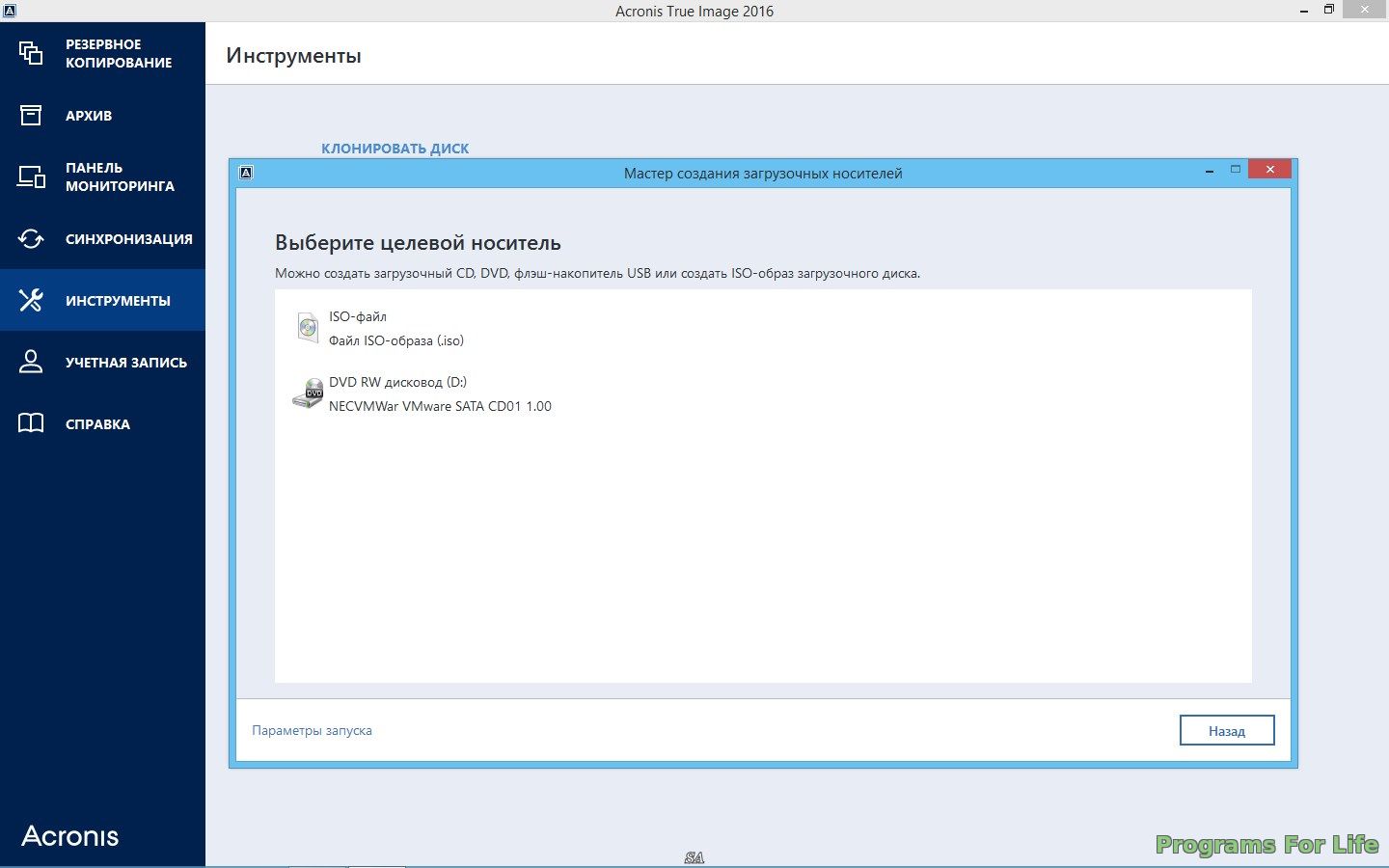Click the monitoring panel devices icon
1389x868 pixels.
tap(32, 176)
